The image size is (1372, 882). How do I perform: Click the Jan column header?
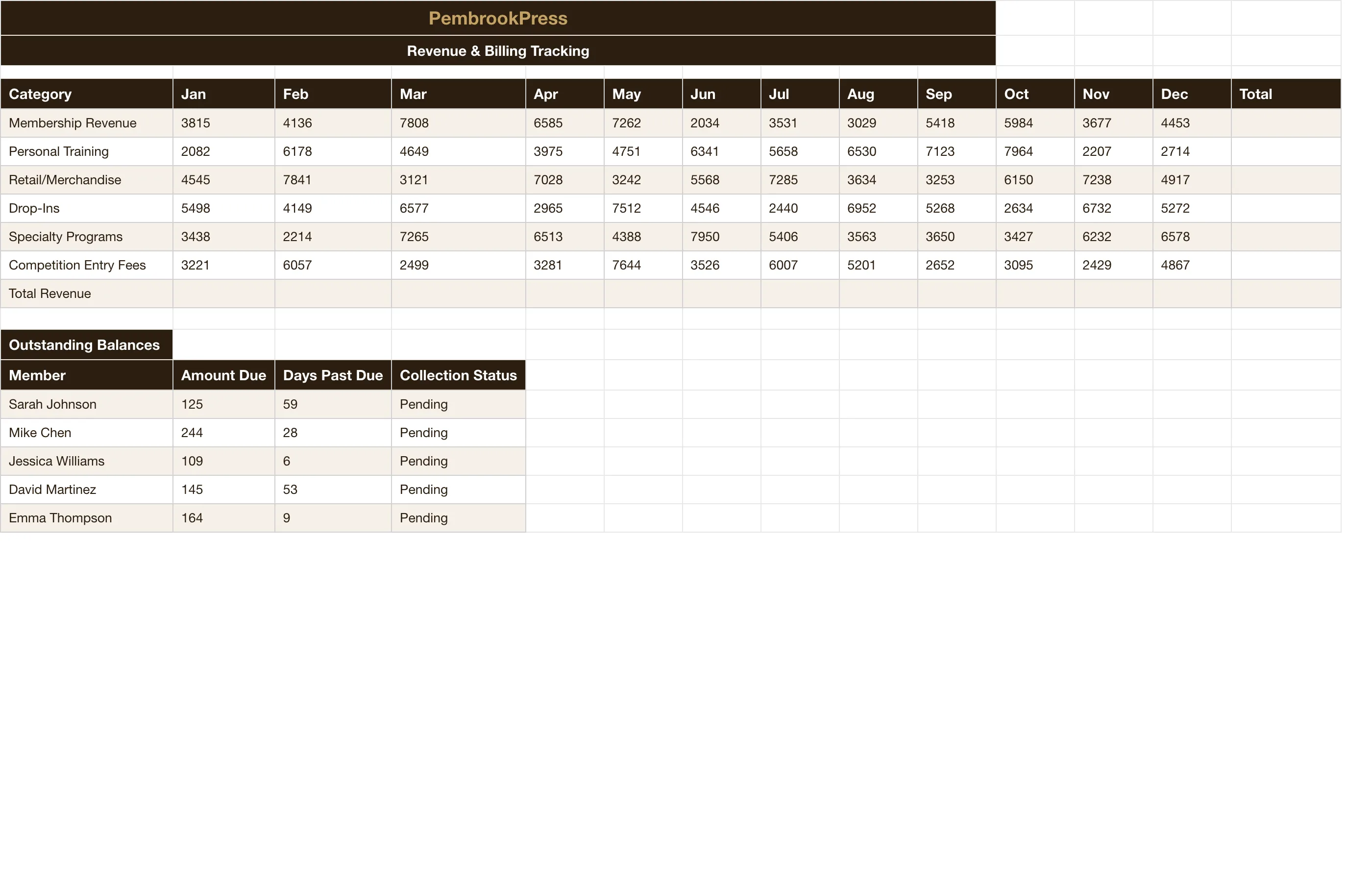tap(223, 94)
